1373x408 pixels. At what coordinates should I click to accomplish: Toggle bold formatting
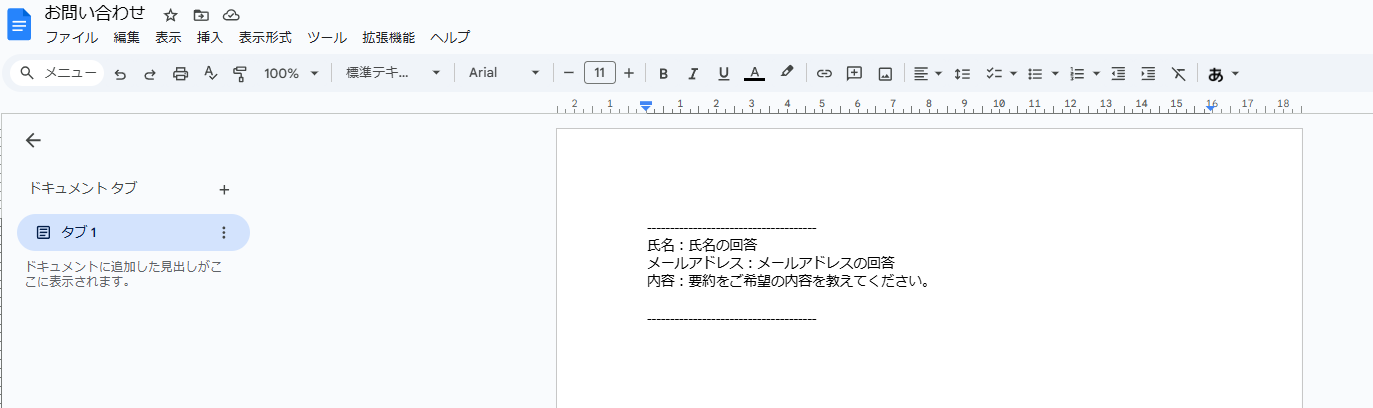point(663,73)
